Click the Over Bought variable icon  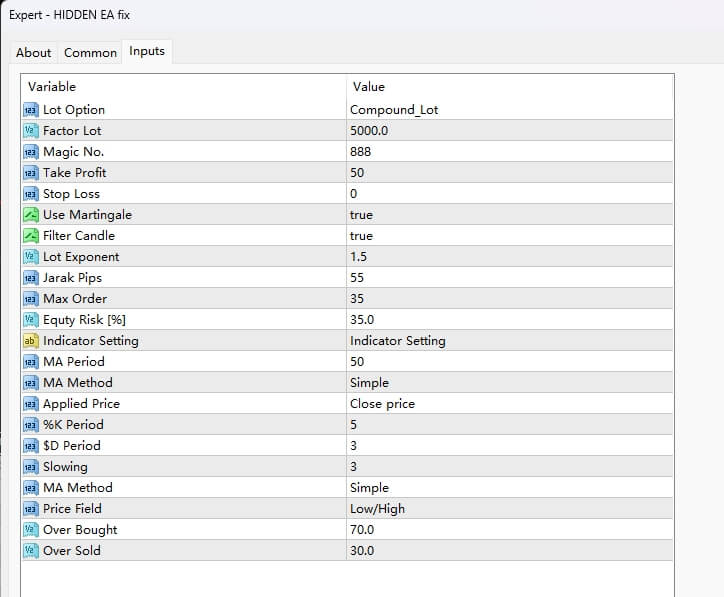coord(30,530)
